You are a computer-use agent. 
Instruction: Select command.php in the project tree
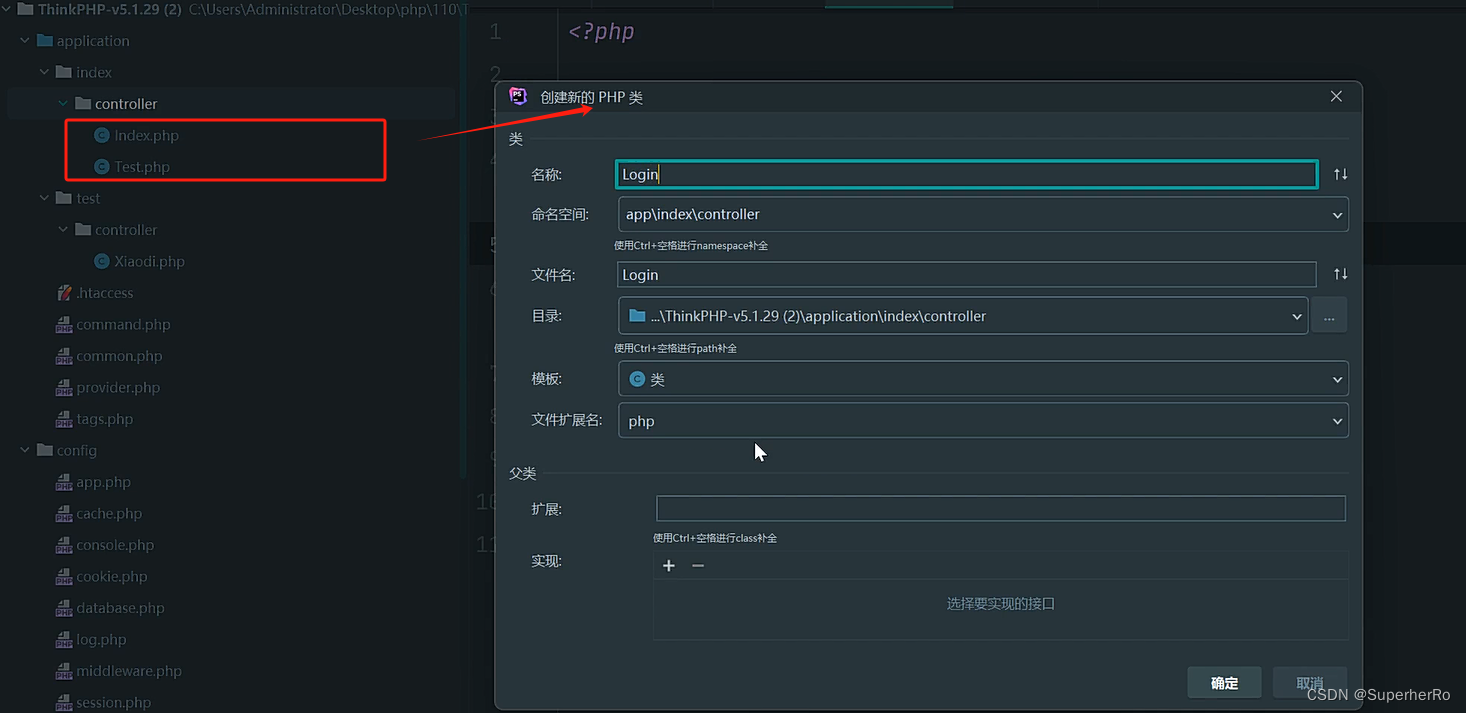point(123,325)
